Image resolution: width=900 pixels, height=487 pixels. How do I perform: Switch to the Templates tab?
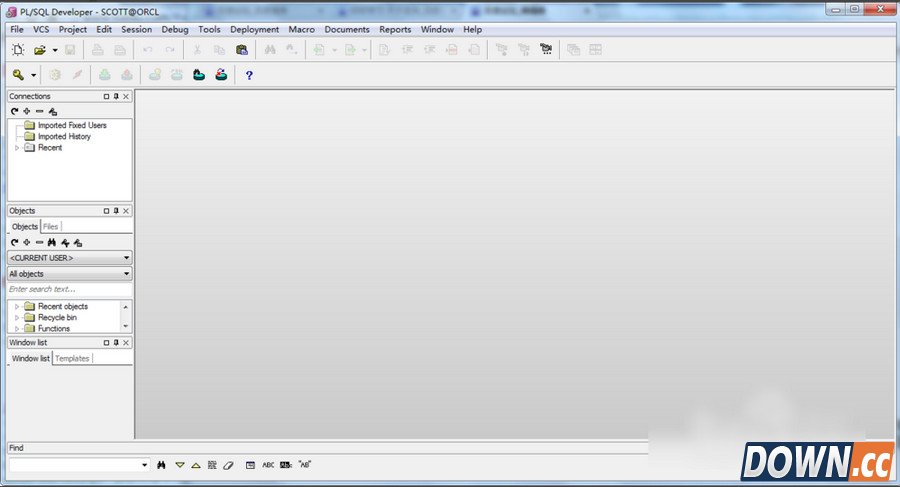(72, 358)
